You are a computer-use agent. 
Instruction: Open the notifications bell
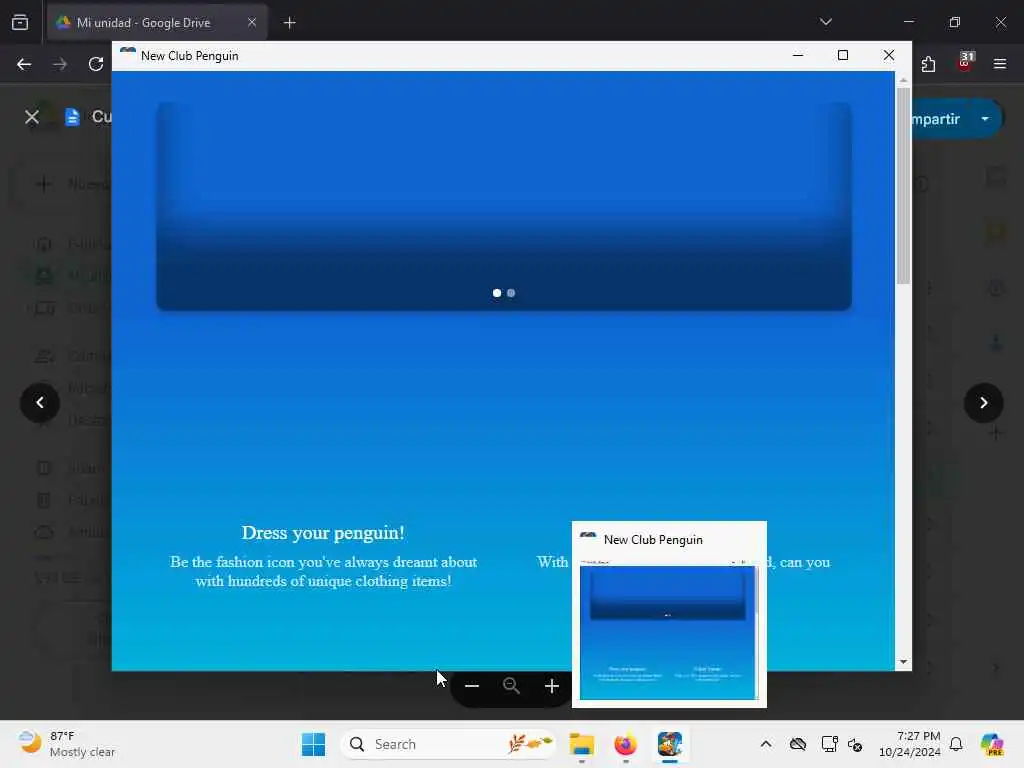pyautogui.click(x=956, y=744)
